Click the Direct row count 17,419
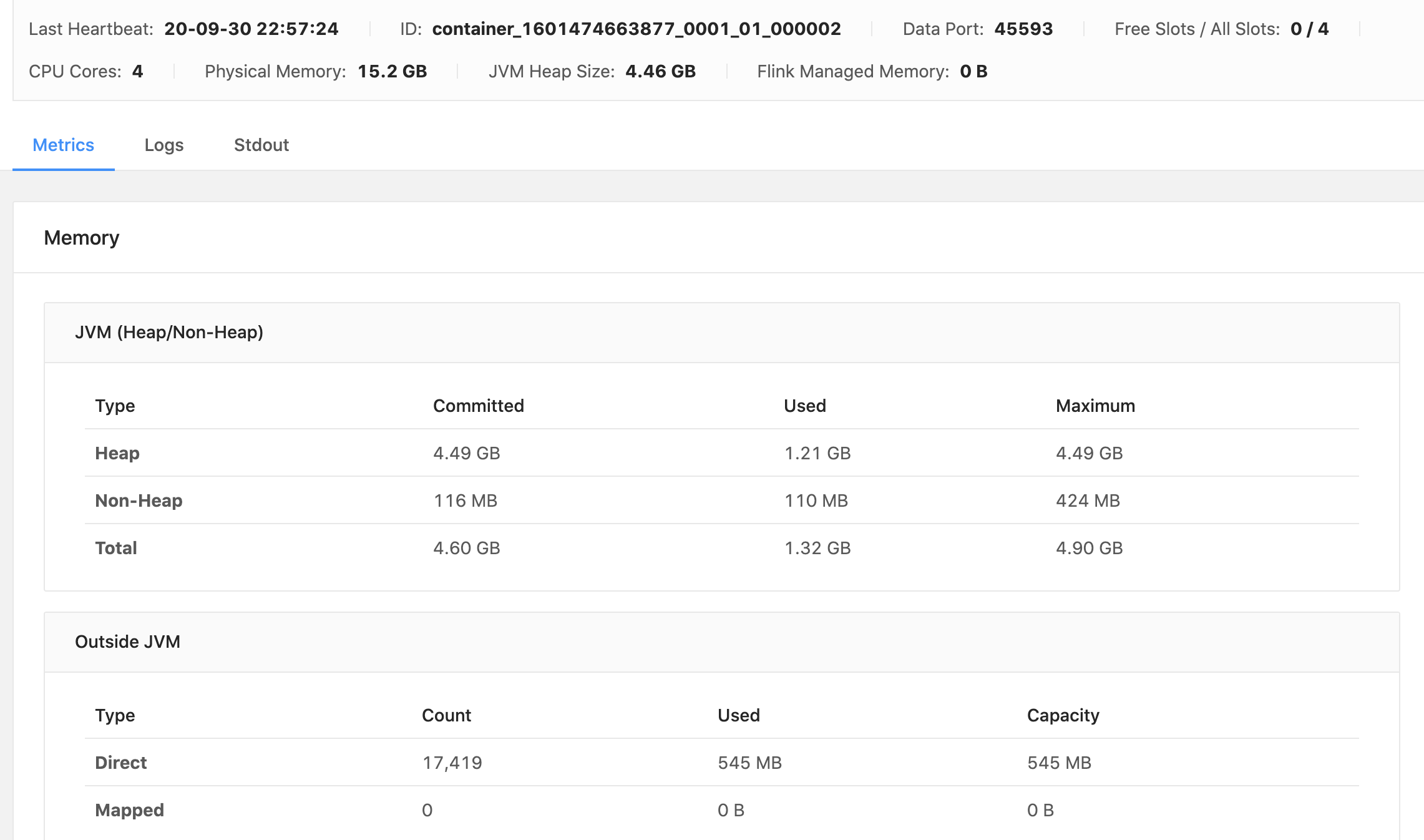Viewport: 1424px width, 840px height. pos(452,763)
